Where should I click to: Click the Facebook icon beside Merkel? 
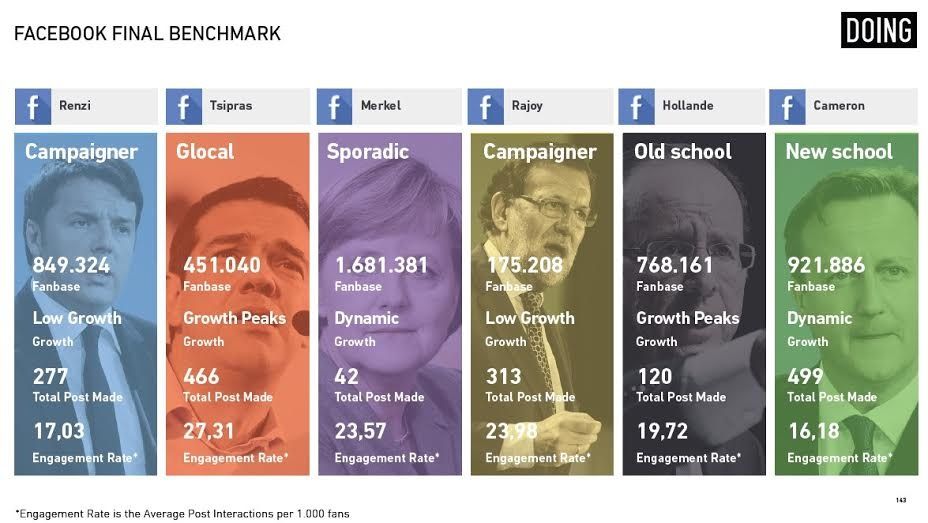pyautogui.click(x=334, y=106)
